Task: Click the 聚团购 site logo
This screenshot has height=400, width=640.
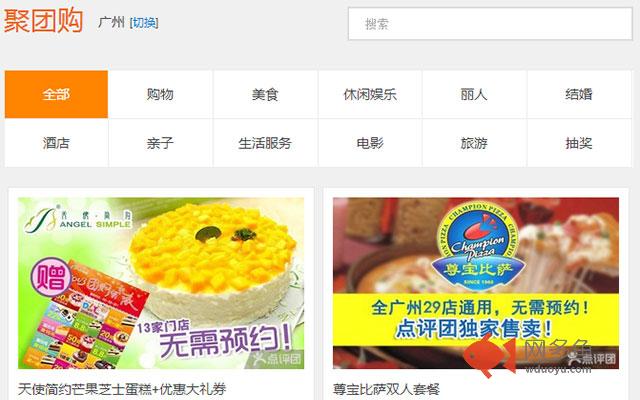Action: tap(43, 21)
